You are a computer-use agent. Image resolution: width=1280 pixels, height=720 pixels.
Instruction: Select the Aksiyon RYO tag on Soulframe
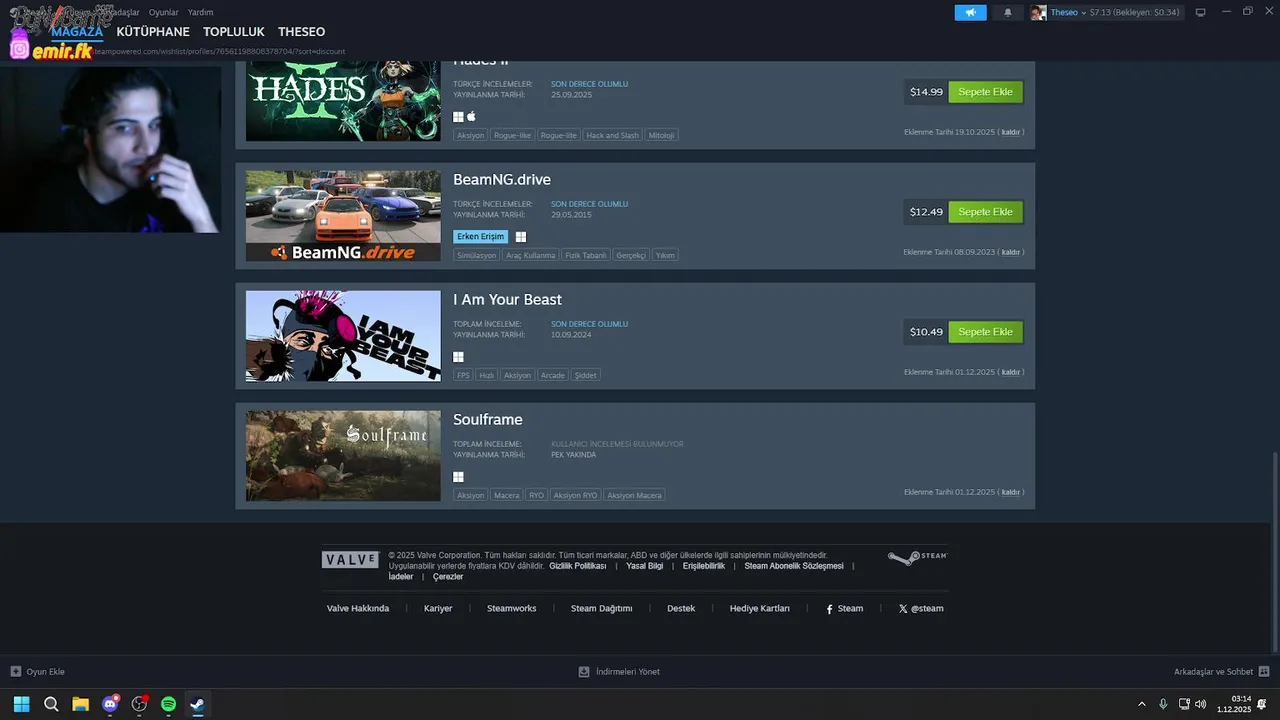point(575,495)
